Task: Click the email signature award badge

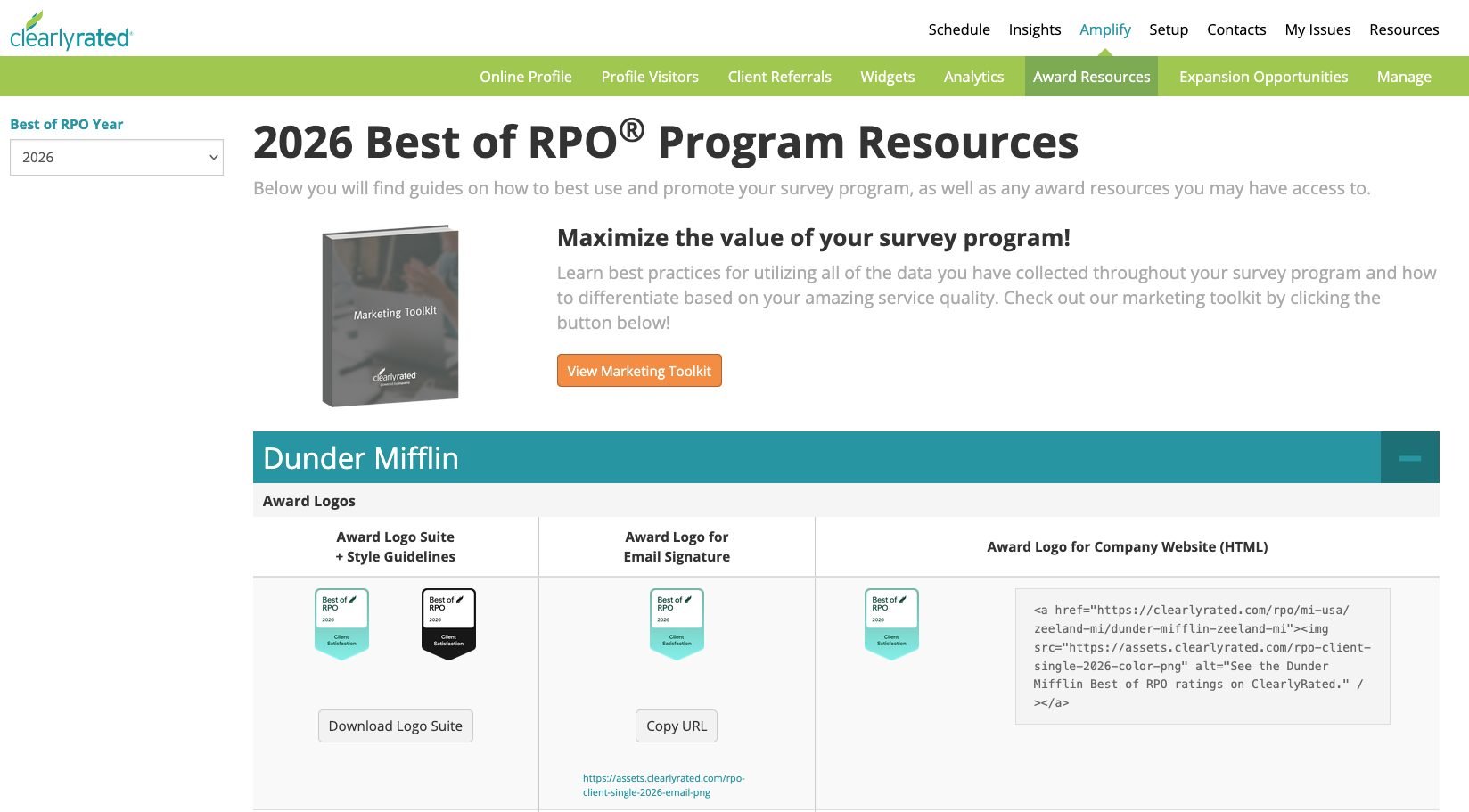Action: 677,624
